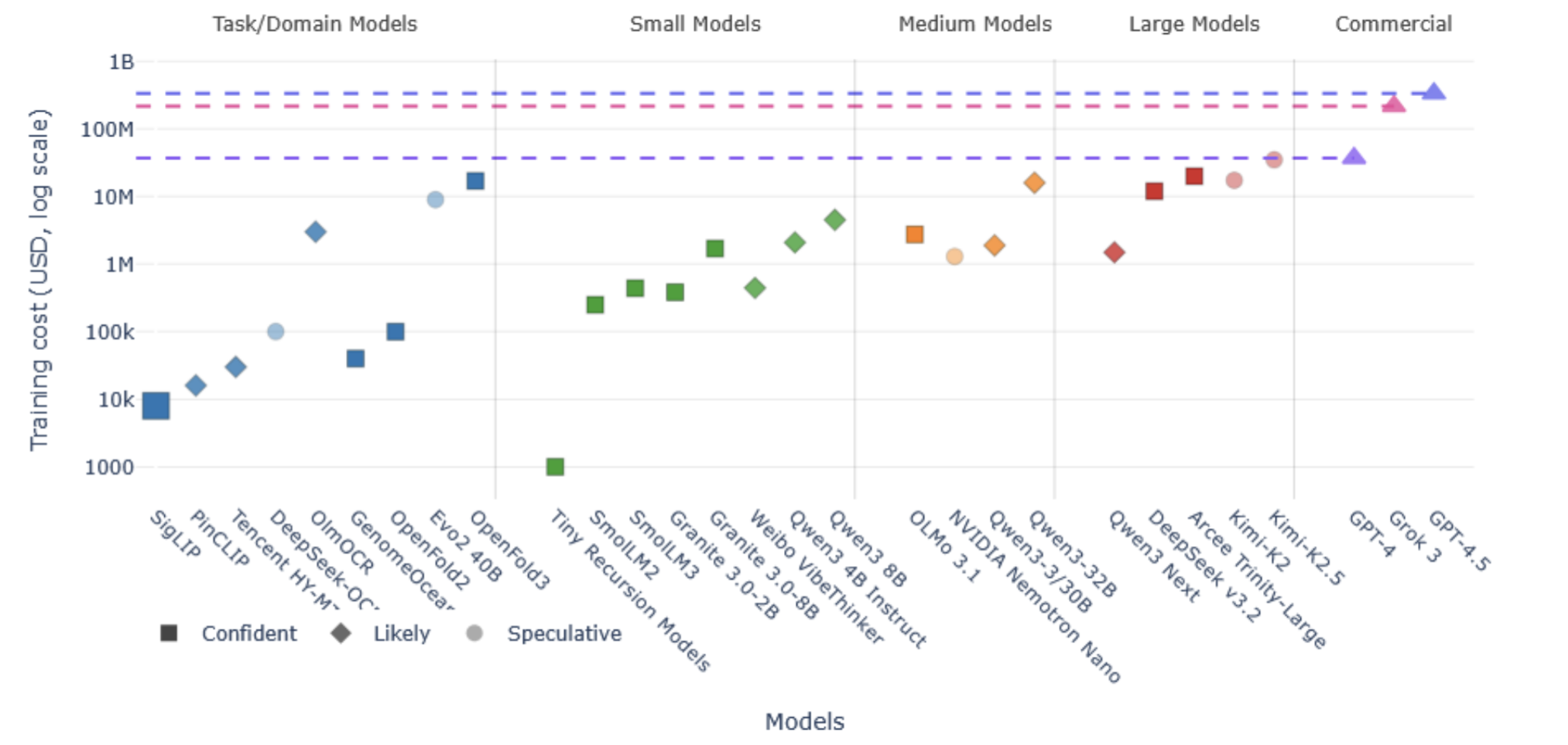The height and width of the screenshot is (745, 1568).
Task: Click the Small Models group header
Action: click(x=695, y=24)
